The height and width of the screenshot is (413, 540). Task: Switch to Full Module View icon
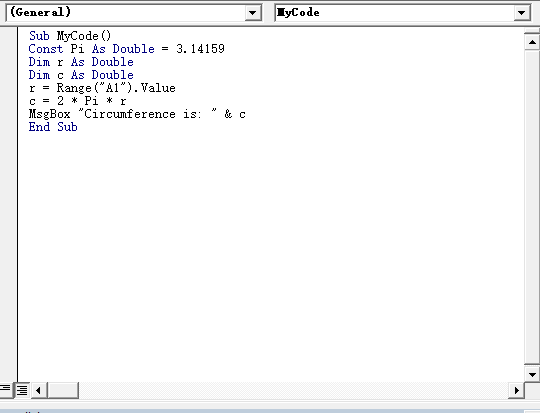pos(22,390)
